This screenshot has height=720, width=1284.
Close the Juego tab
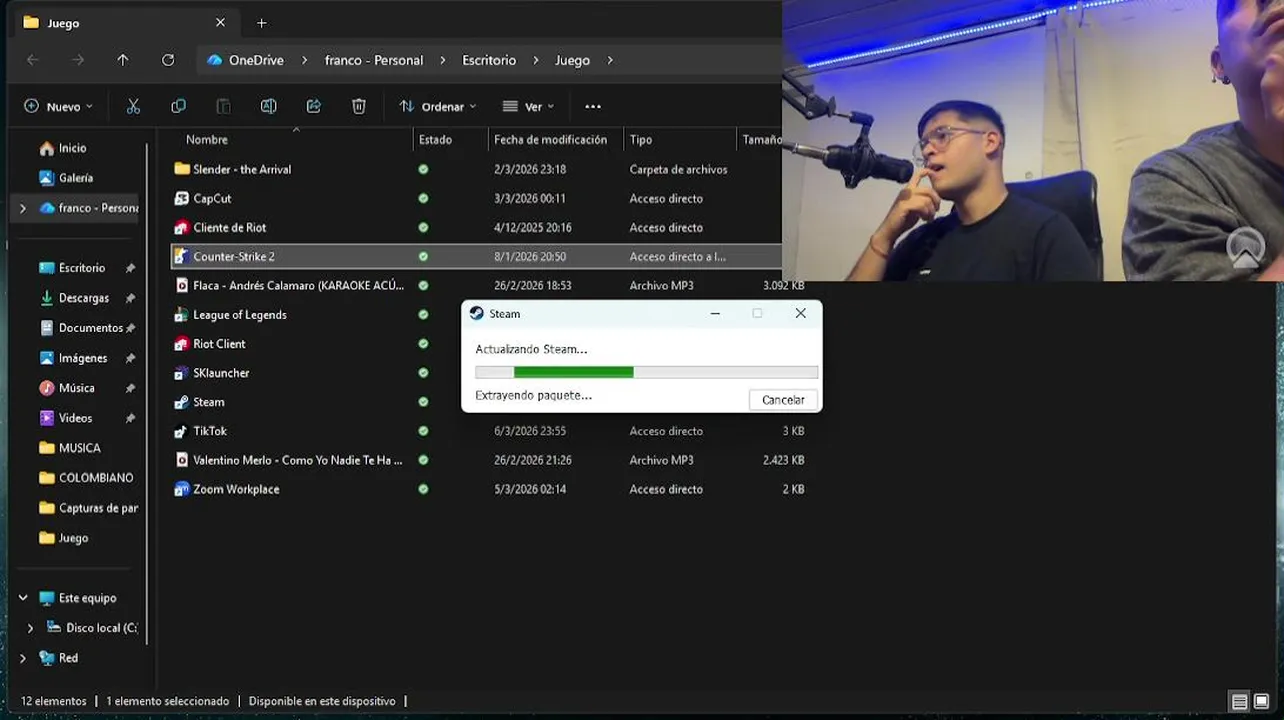(220, 22)
